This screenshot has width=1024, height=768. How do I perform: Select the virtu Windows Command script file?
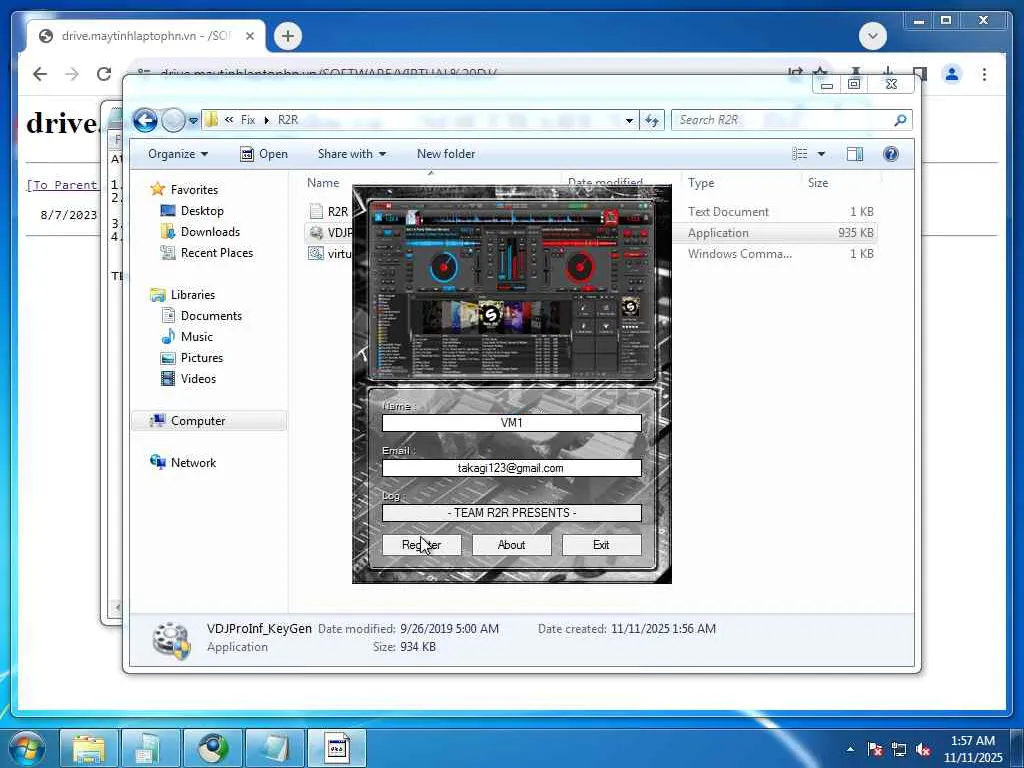pyautogui.click(x=329, y=253)
